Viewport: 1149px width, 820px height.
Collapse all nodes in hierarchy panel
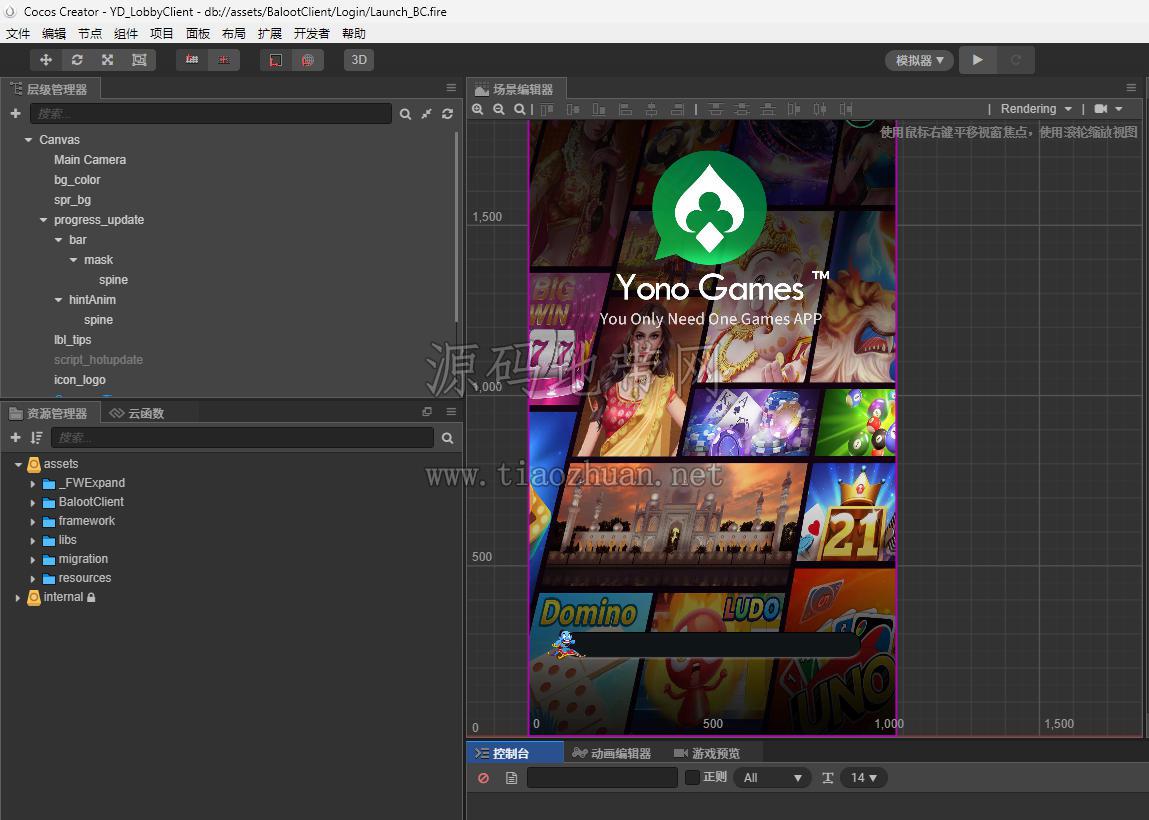click(426, 114)
